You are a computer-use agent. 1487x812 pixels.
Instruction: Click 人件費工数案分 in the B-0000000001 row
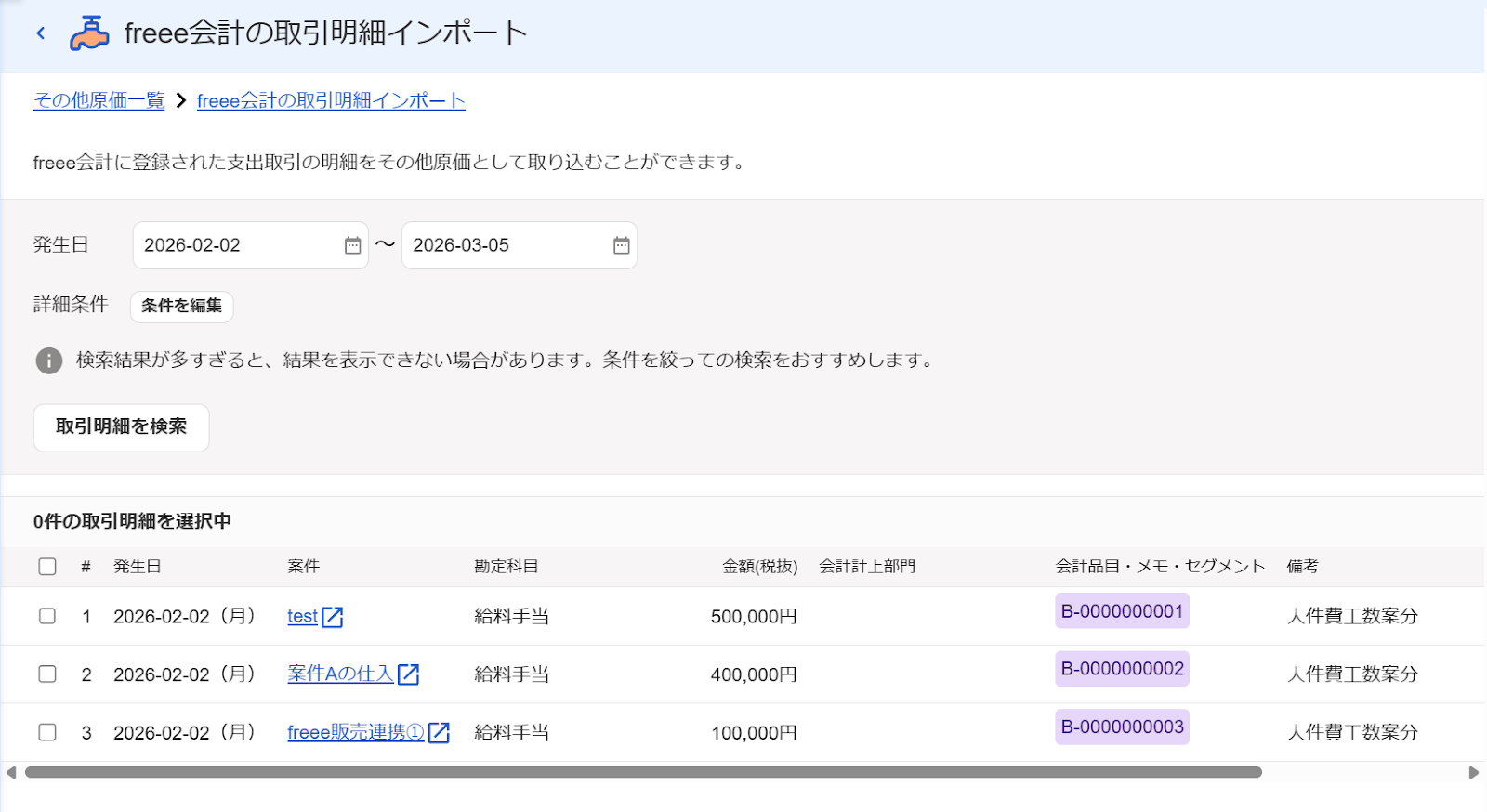(1352, 616)
